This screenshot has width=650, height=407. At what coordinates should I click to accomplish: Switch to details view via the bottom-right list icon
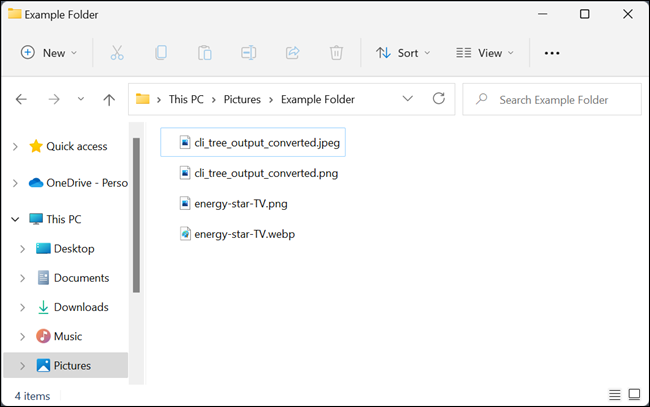615,395
